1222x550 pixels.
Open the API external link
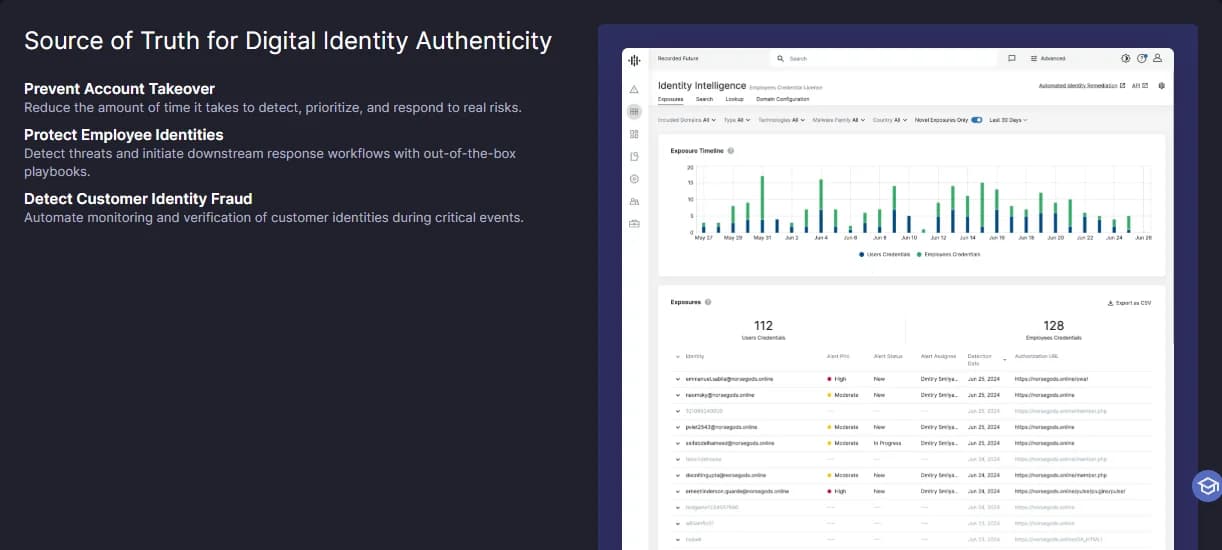[1140, 86]
